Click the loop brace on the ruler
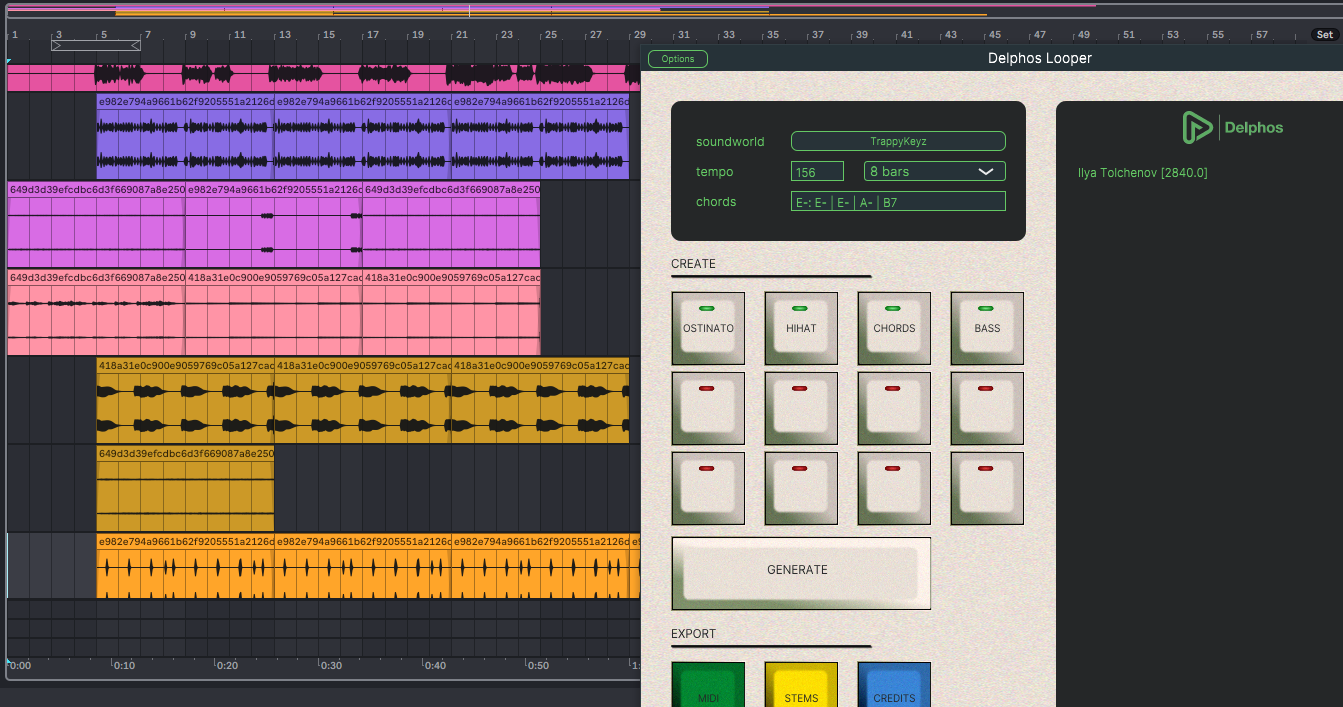The width and height of the screenshot is (1343, 707). (96, 46)
